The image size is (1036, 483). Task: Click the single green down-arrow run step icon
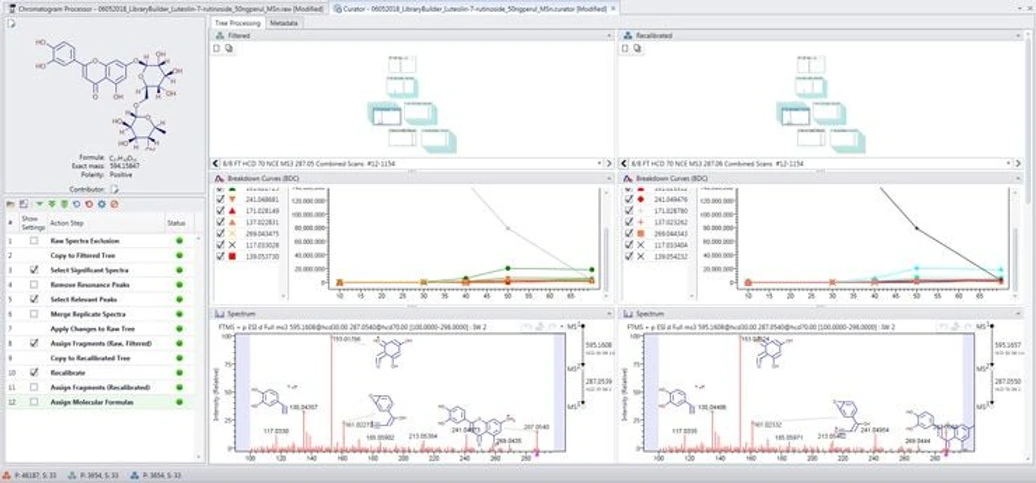(40, 205)
